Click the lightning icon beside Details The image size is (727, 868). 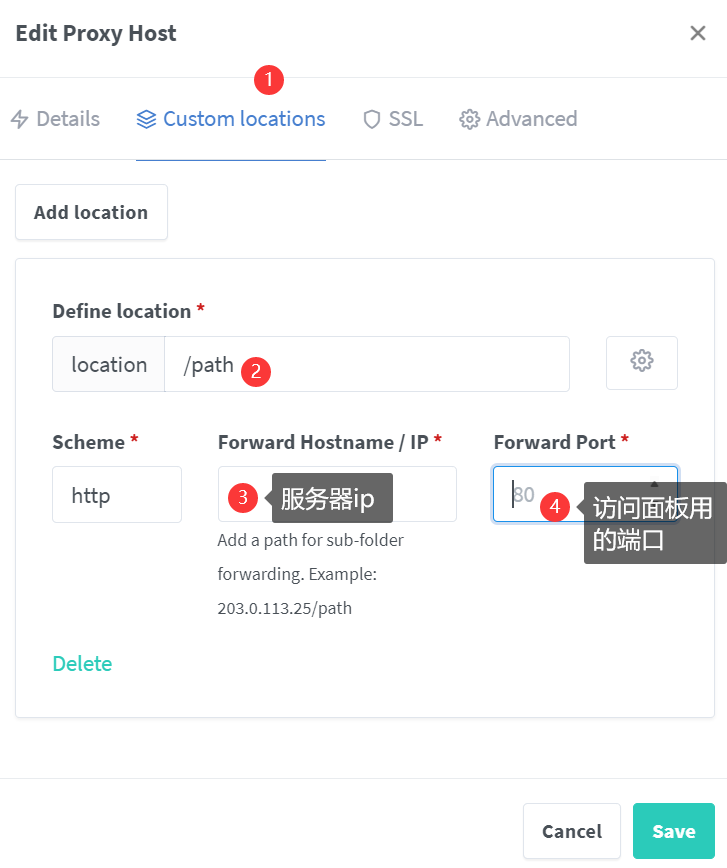click(19, 120)
